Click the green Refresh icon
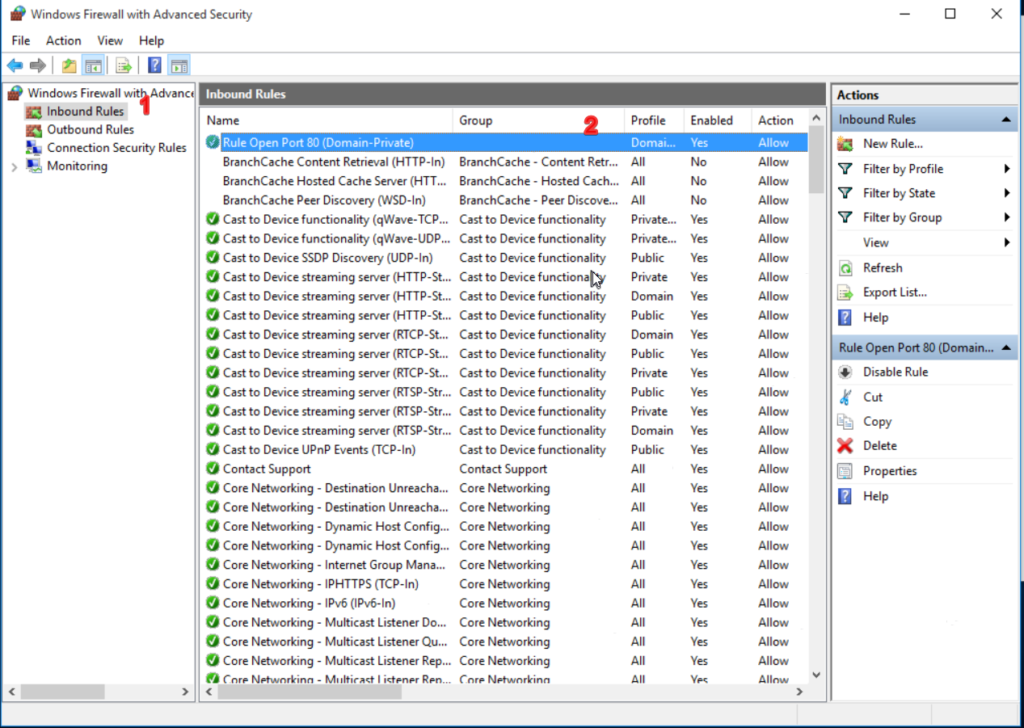The height and width of the screenshot is (728, 1024). coord(845,268)
